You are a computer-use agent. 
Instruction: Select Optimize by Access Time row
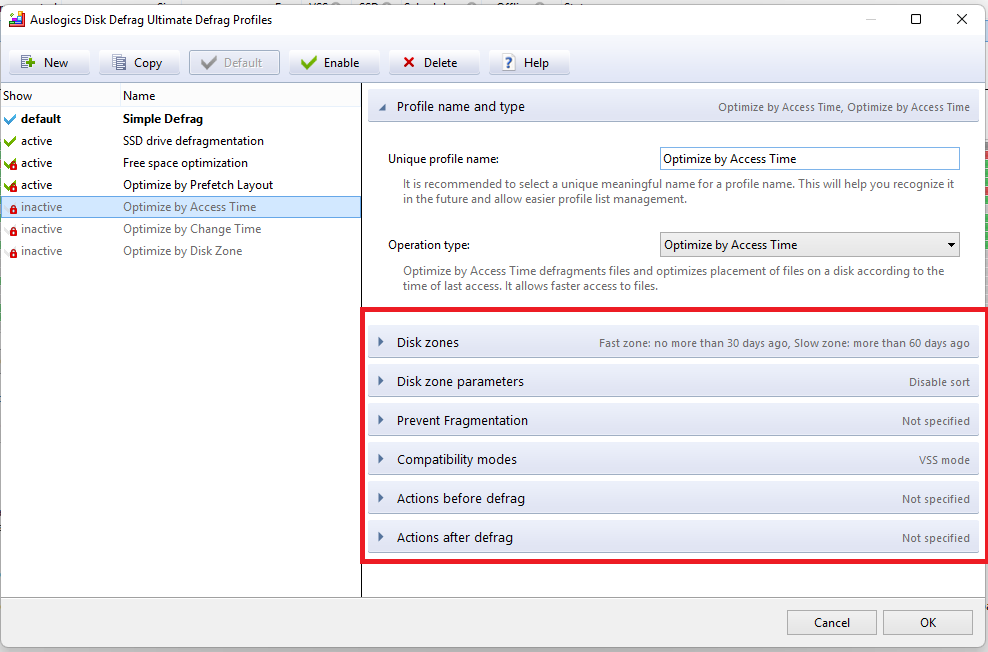(181, 207)
